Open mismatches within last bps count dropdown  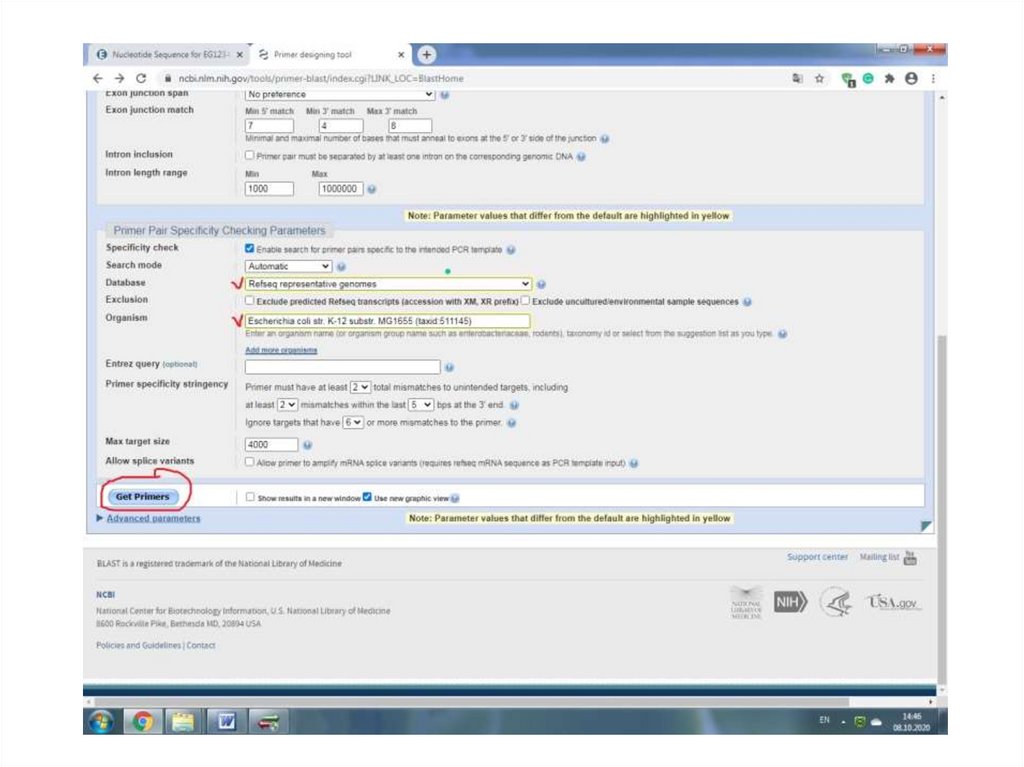[287, 405]
